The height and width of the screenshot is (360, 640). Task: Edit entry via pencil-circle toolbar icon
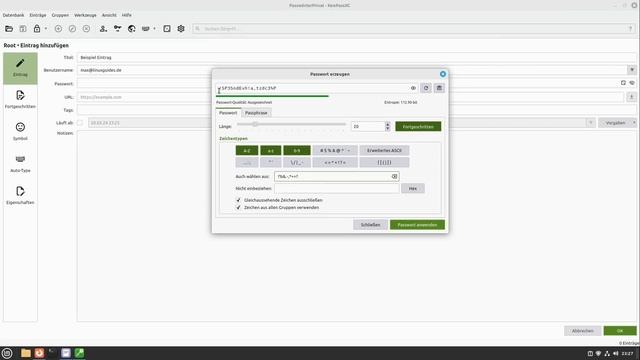[72, 29]
